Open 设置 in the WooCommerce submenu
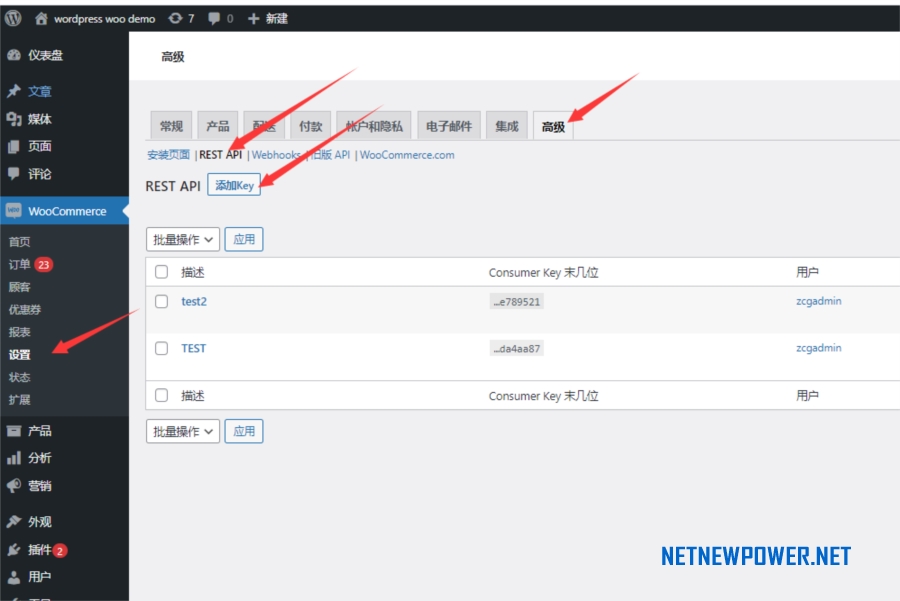 point(20,355)
